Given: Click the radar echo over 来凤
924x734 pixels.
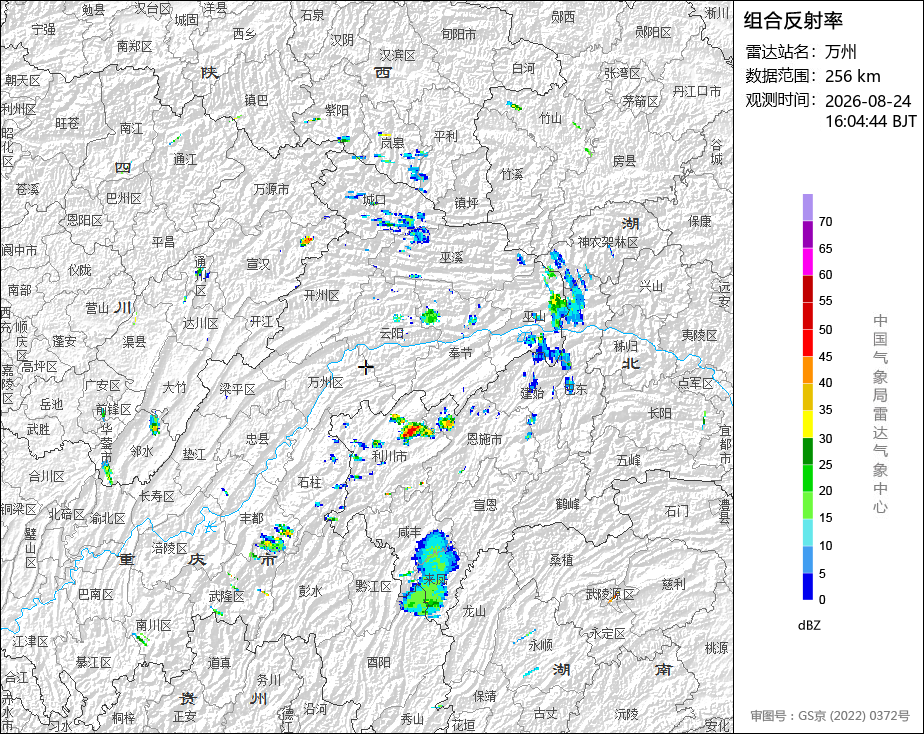Looking at the screenshot, I should coord(431,573).
